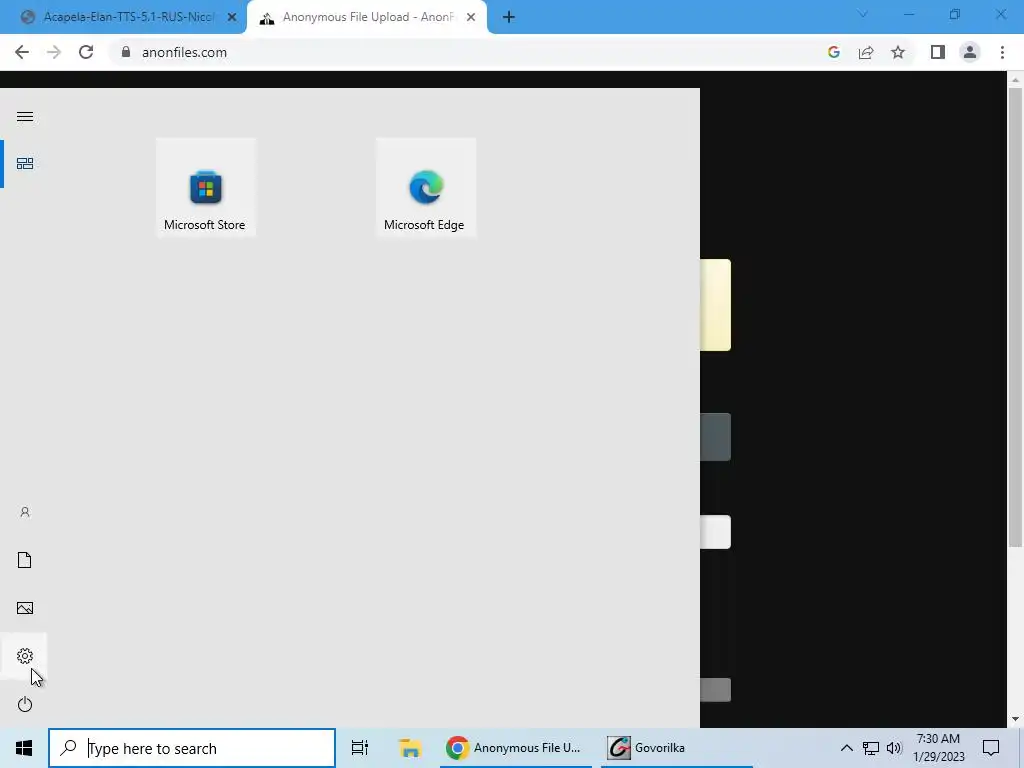Click the scrollbar down arrow
Screen dimensions: 1024x768
point(1015,720)
